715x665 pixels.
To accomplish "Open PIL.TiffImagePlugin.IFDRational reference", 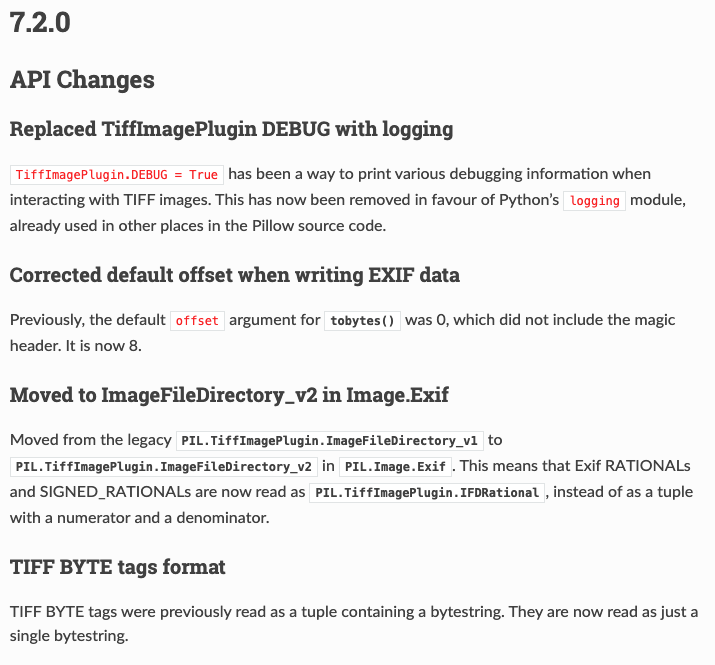I will coord(427,493).
